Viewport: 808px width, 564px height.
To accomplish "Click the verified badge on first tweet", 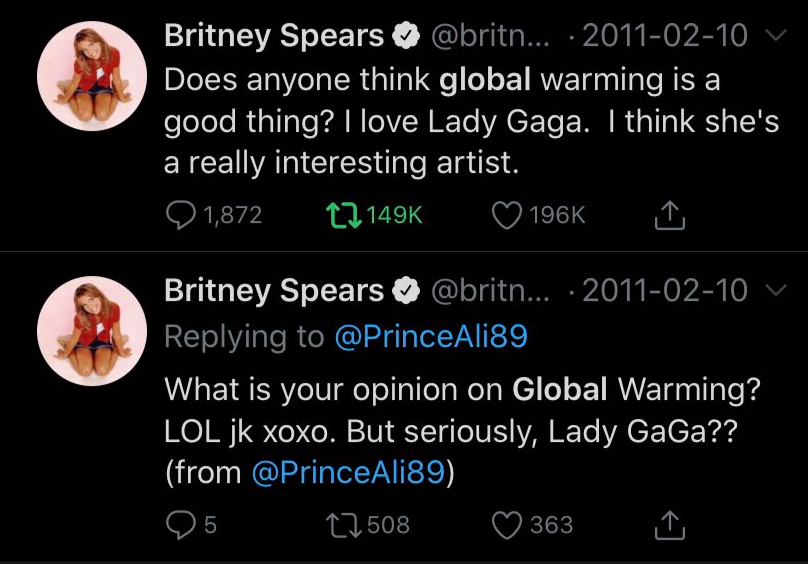I will click(405, 37).
